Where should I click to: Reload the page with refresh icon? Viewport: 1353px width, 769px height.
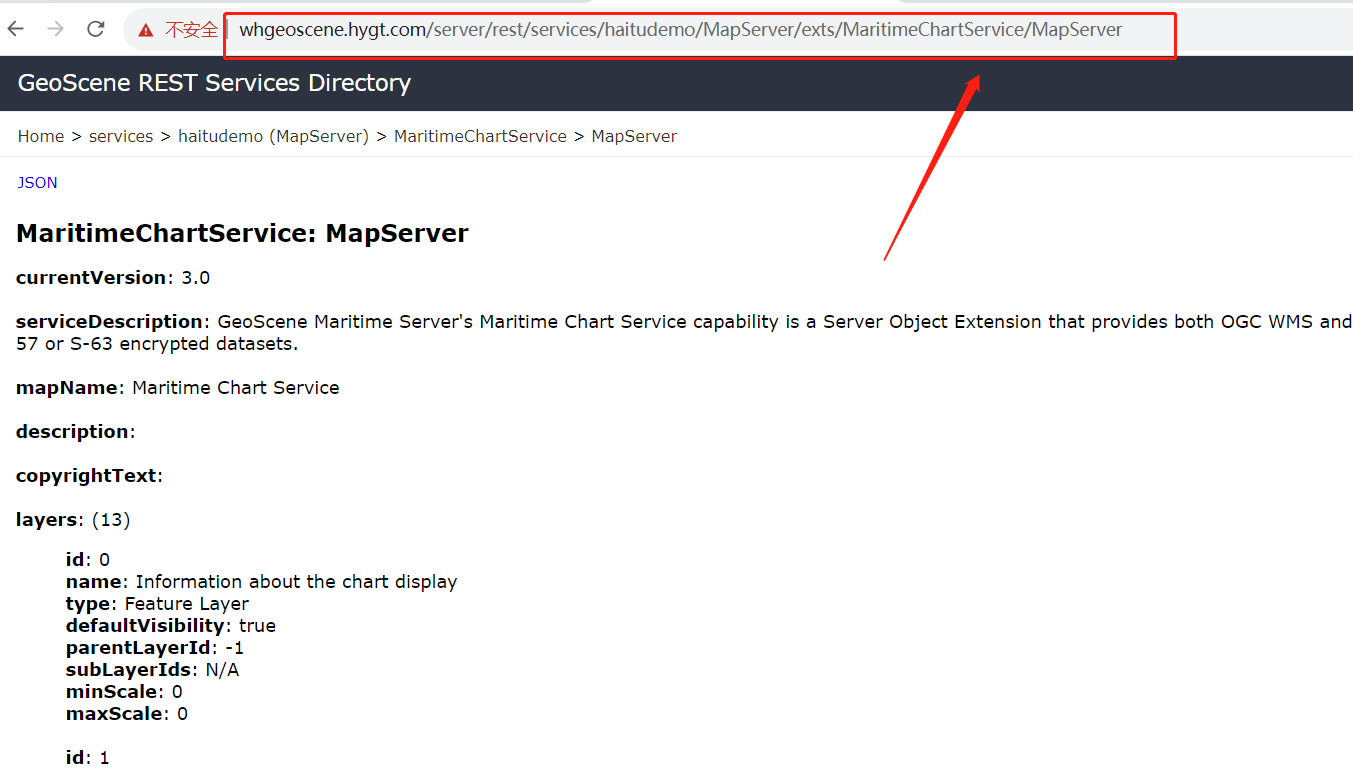[96, 29]
